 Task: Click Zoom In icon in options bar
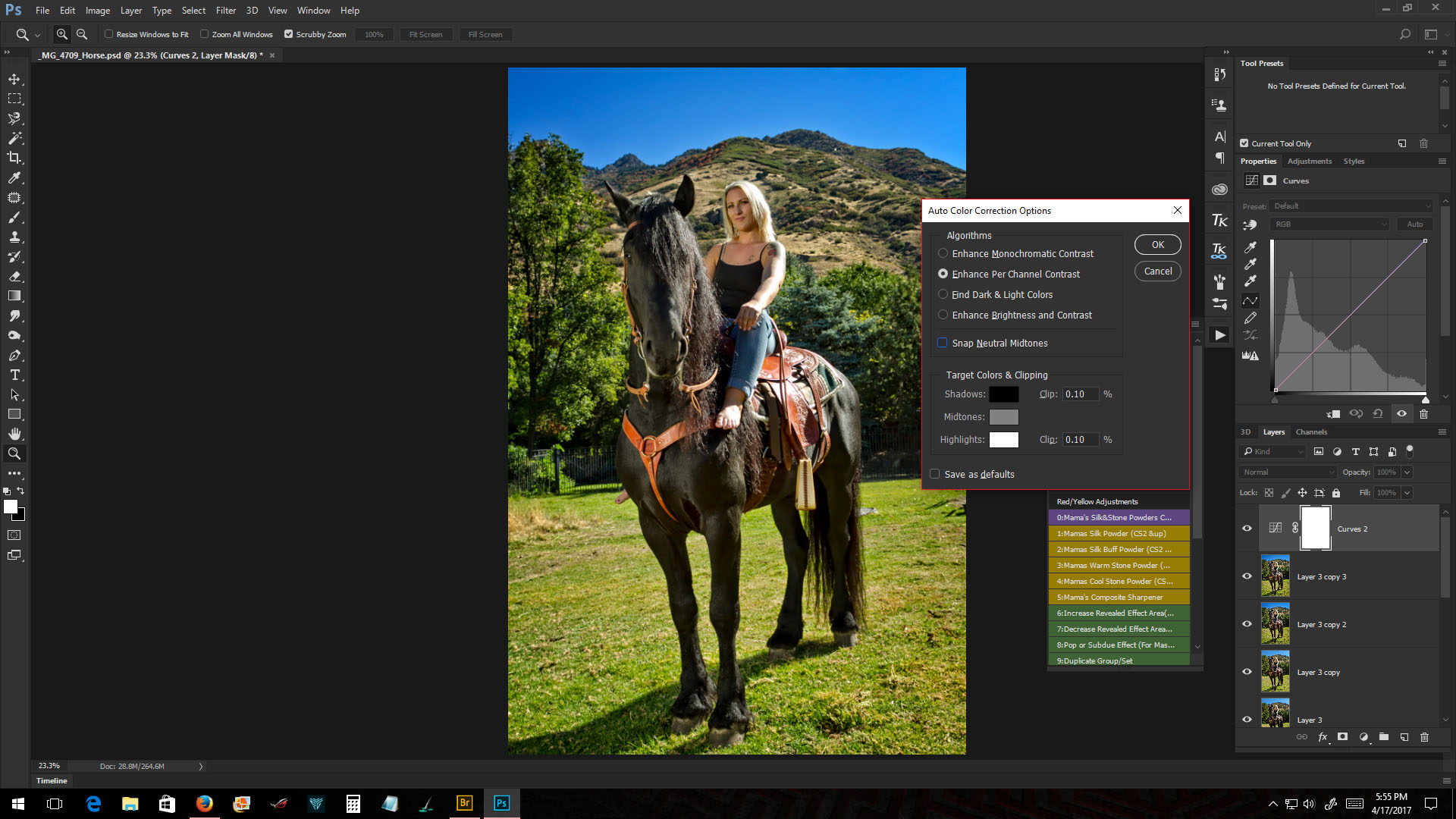(x=62, y=34)
